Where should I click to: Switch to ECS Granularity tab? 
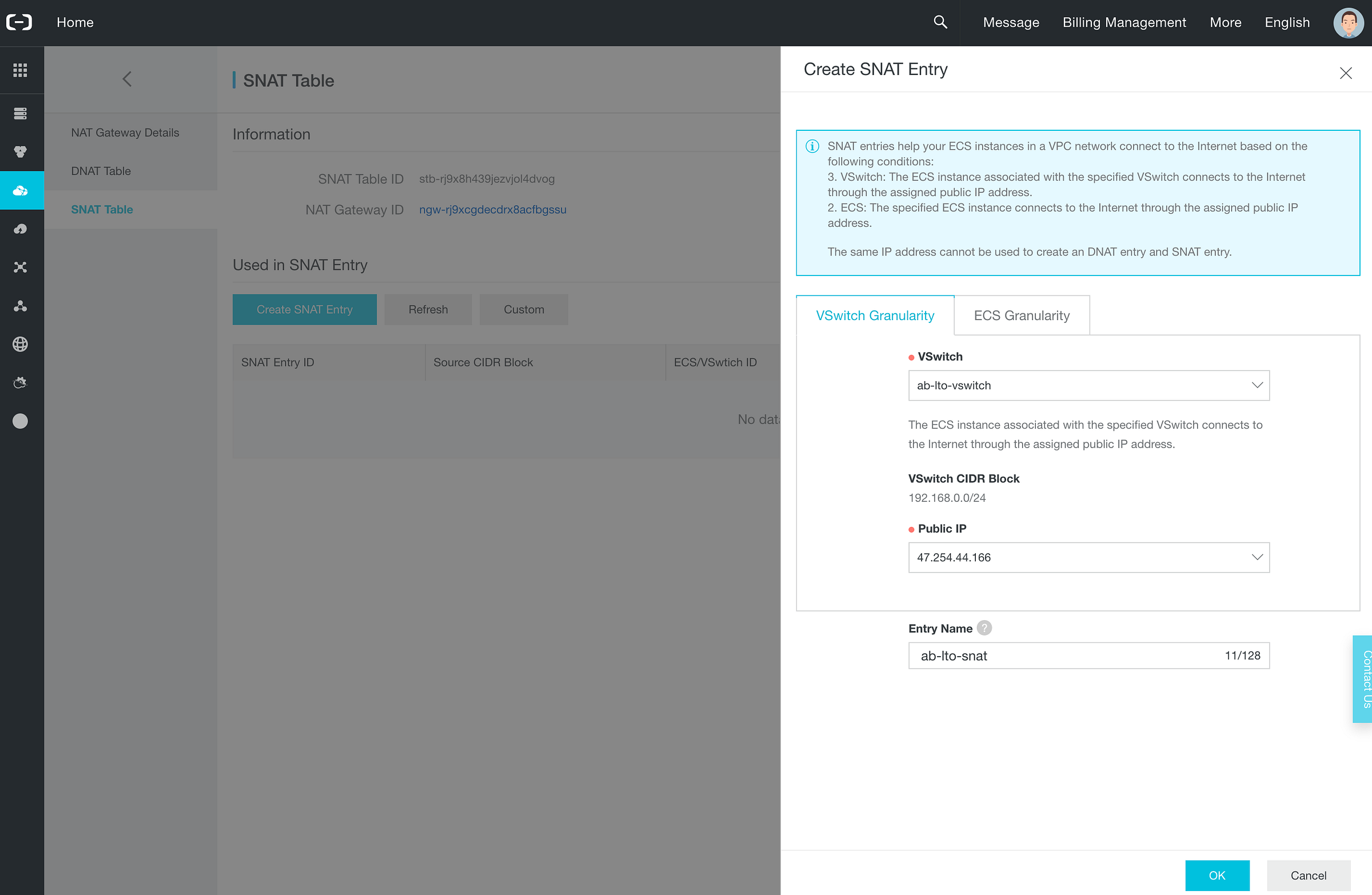point(1022,315)
